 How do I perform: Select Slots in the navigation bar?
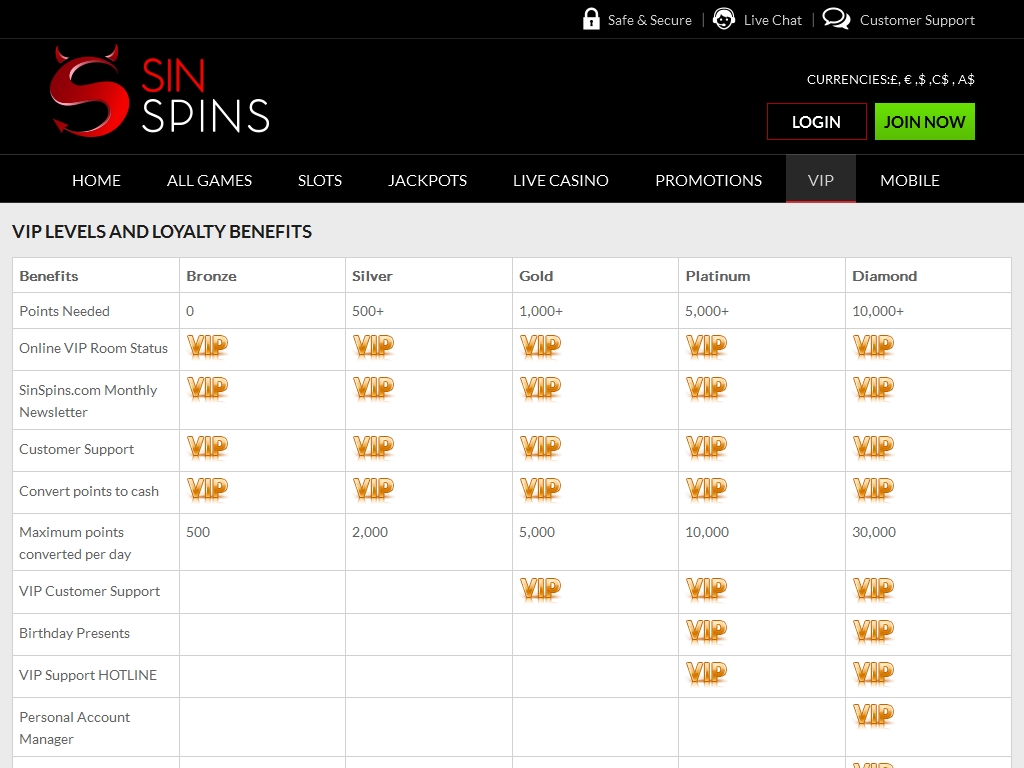[x=320, y=180]
